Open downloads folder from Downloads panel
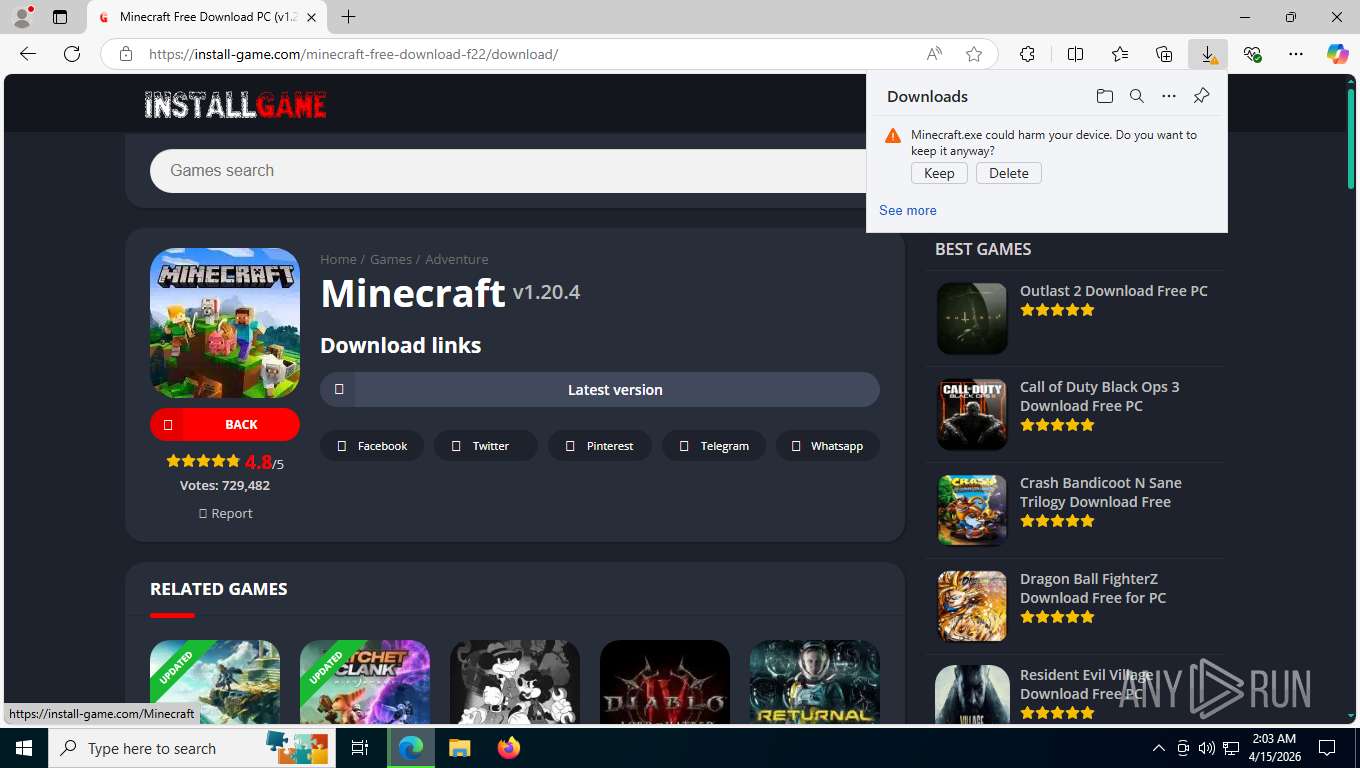The image size is (1360, 768). click(x=1104, y=96)
